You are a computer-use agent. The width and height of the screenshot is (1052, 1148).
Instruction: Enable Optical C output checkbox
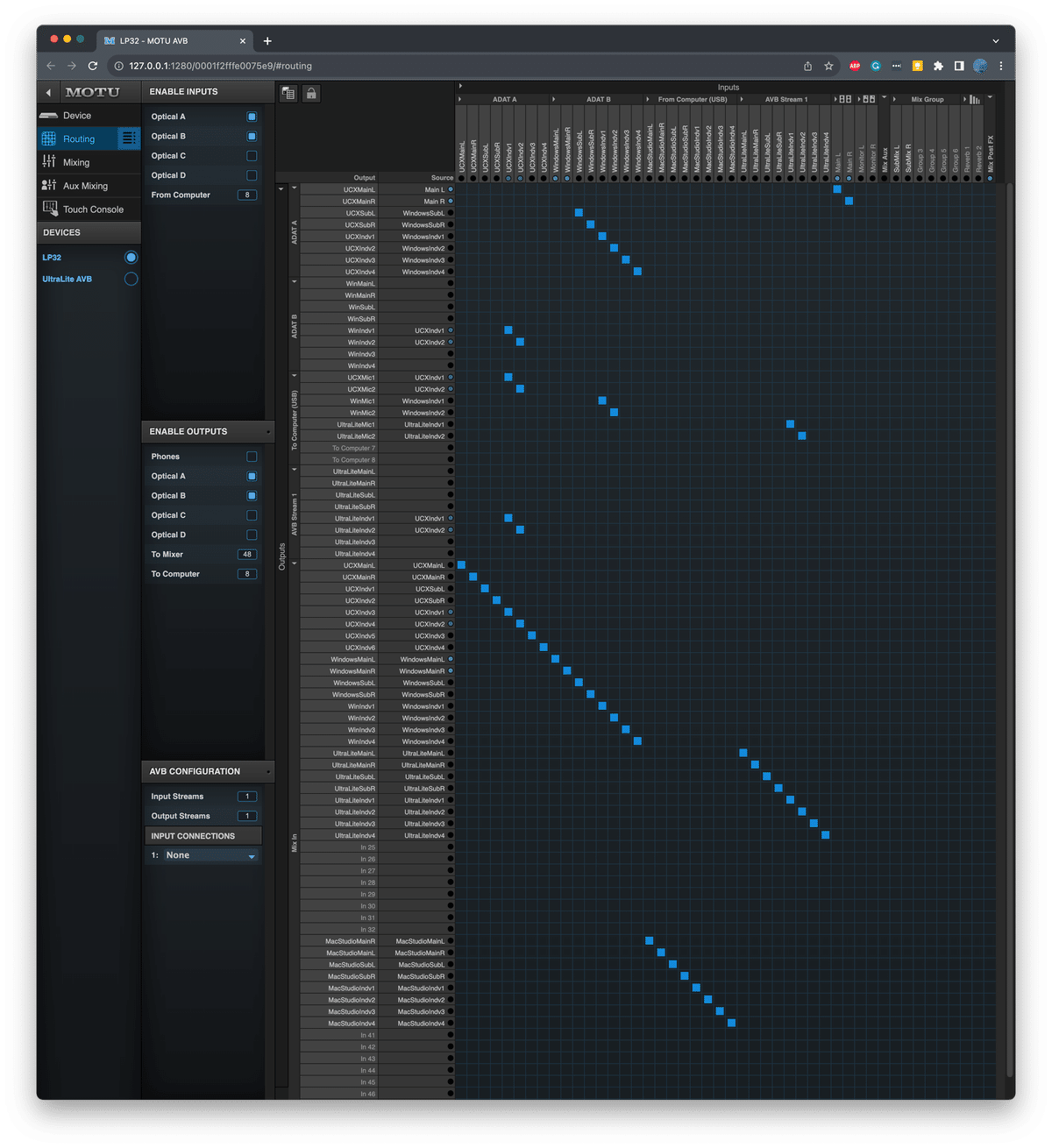pyautogui.click(x=252, y=515)
